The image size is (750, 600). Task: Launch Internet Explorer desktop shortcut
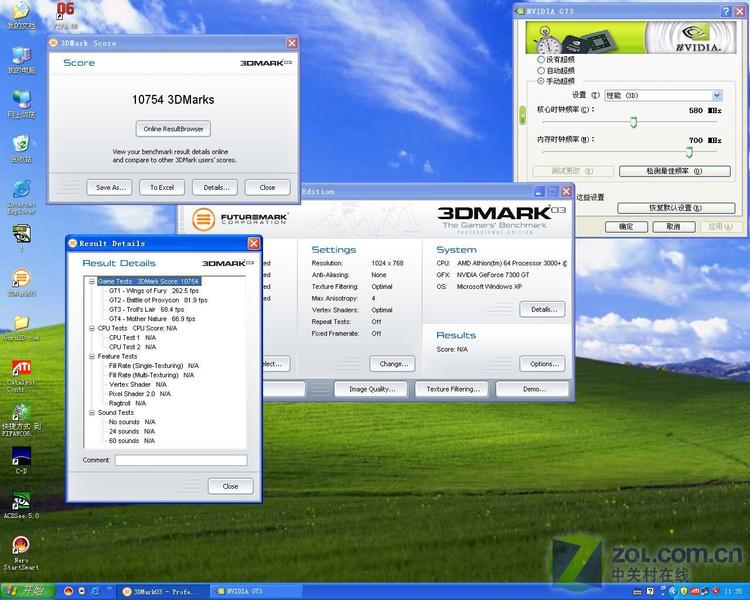point(21,196)
